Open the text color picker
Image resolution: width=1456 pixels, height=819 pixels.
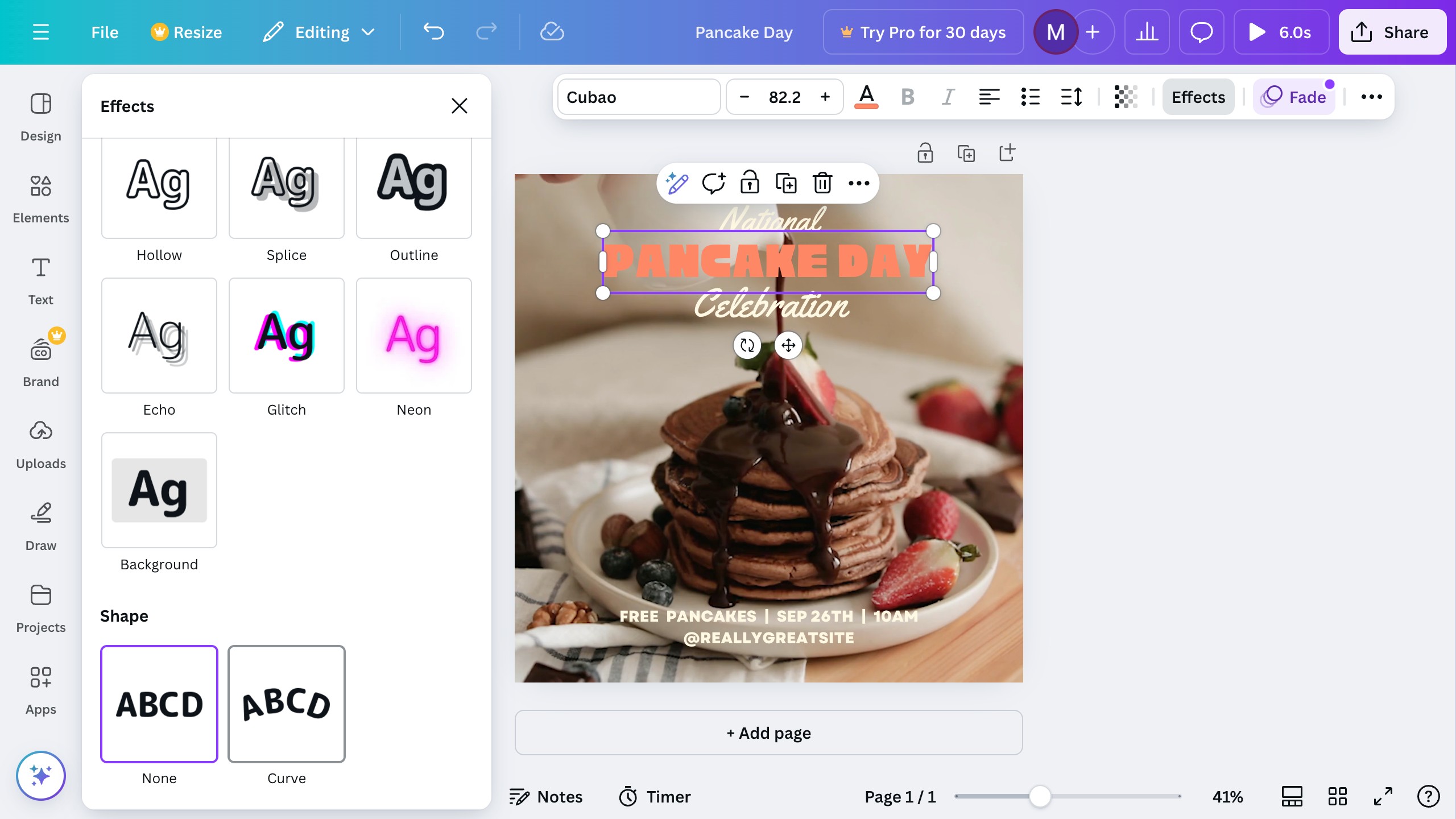tap(866, 97)
